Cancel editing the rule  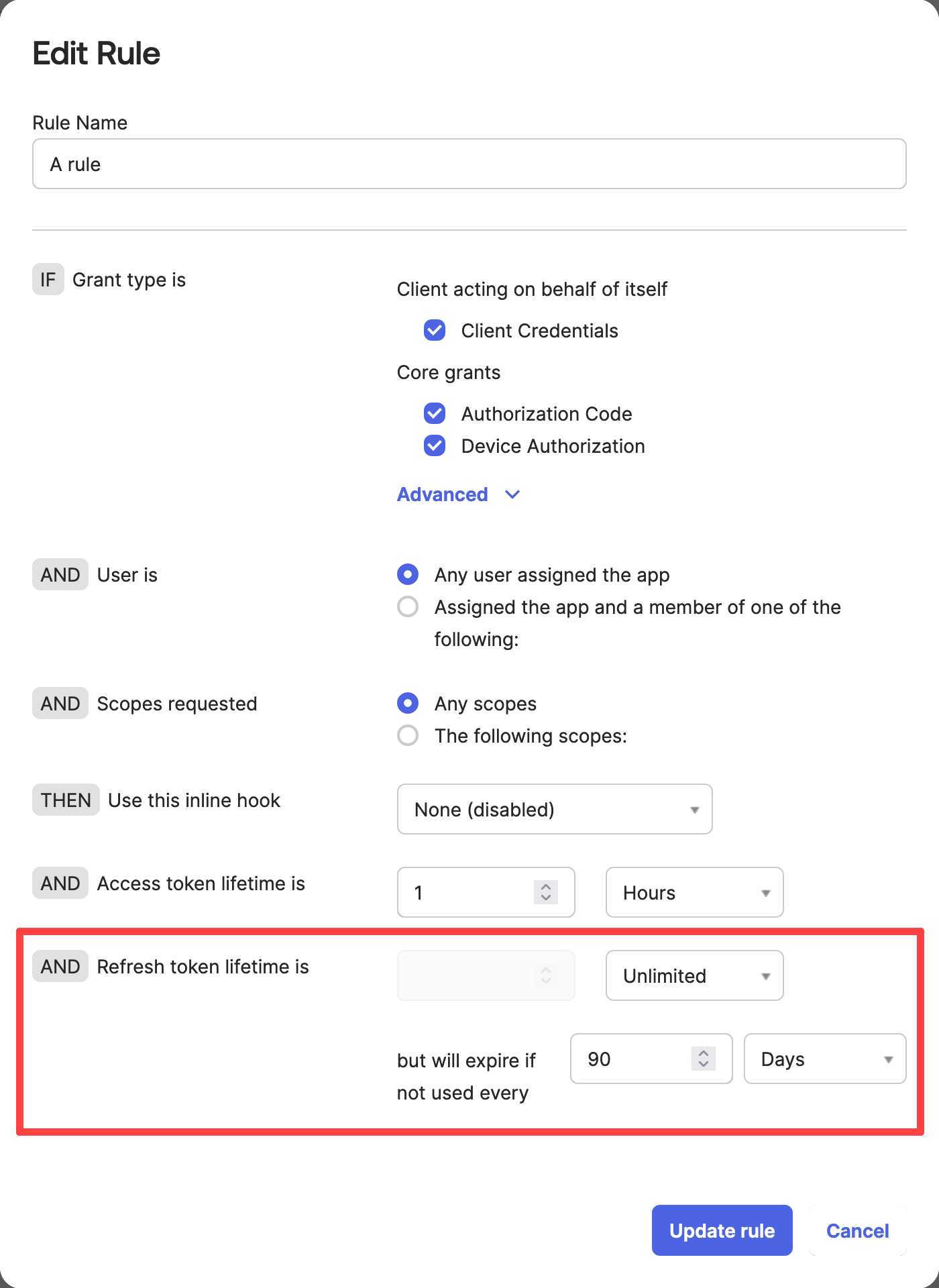click(x=857, y=1230)
